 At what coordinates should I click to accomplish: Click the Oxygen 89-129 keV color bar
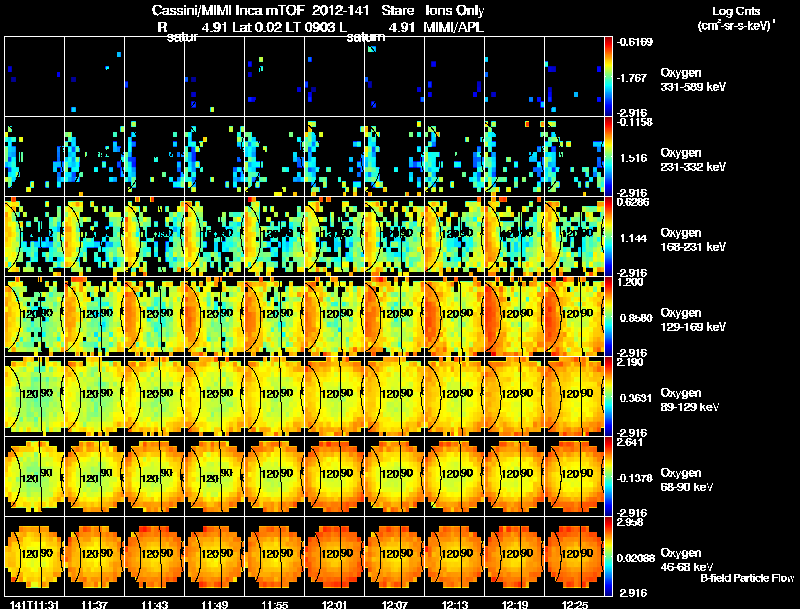[608, 396]
